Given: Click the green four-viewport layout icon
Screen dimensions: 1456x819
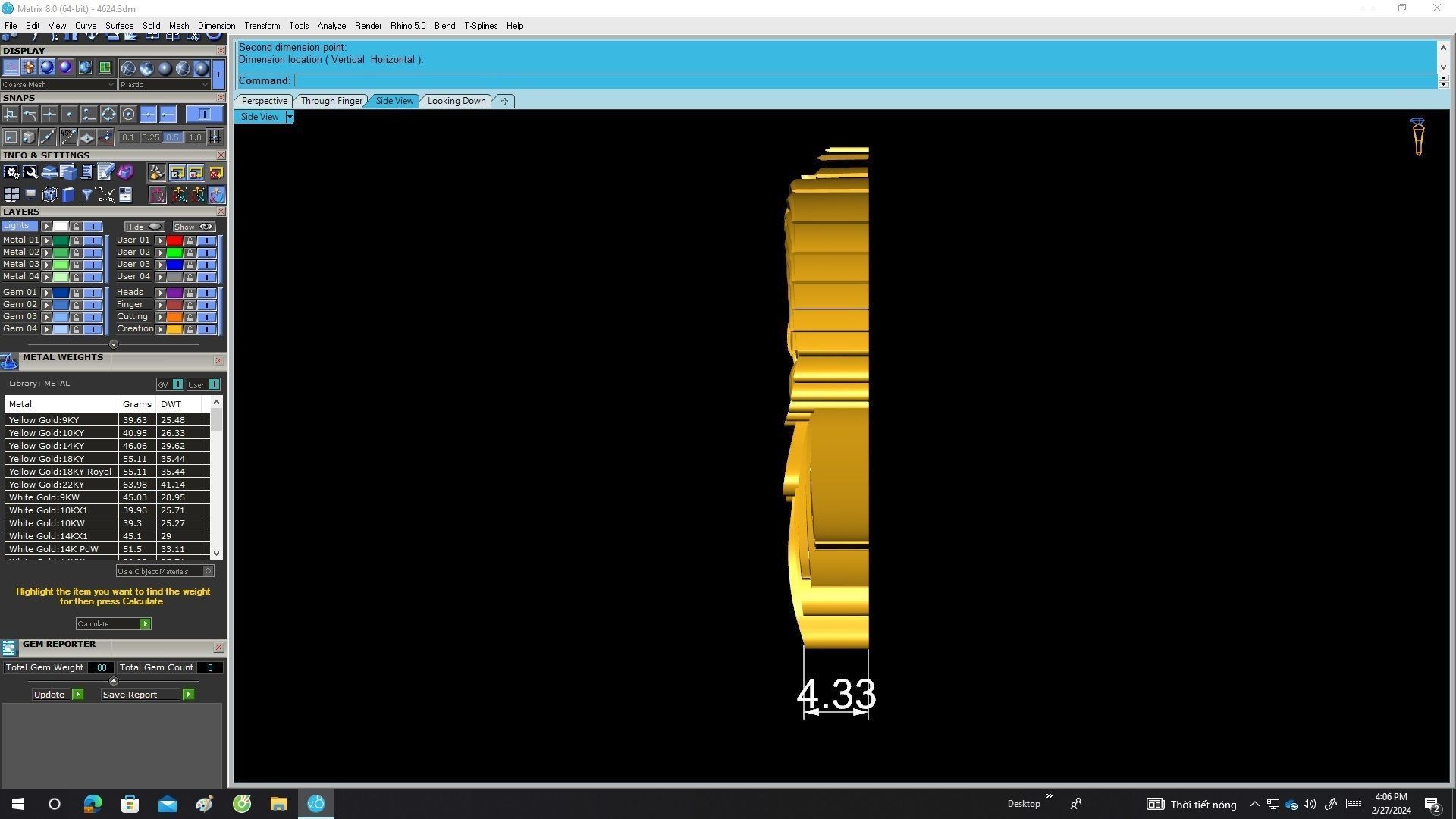Looking at the screenshot, I should coord(105,67).
